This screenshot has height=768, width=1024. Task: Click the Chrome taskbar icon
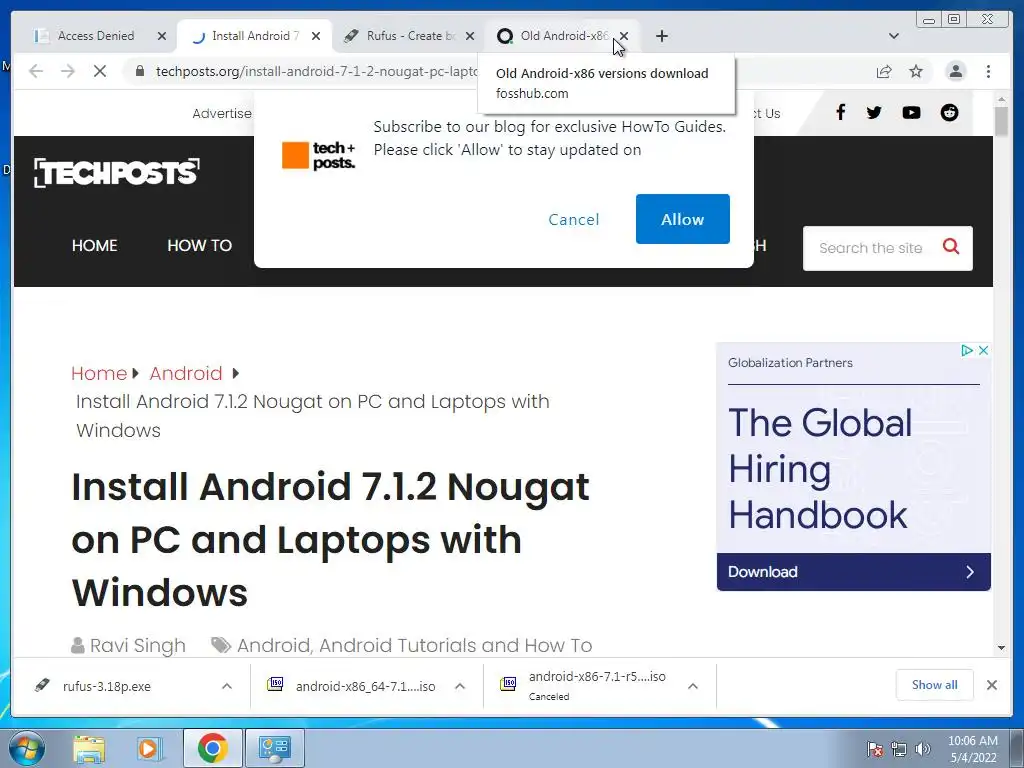point(213,748)
